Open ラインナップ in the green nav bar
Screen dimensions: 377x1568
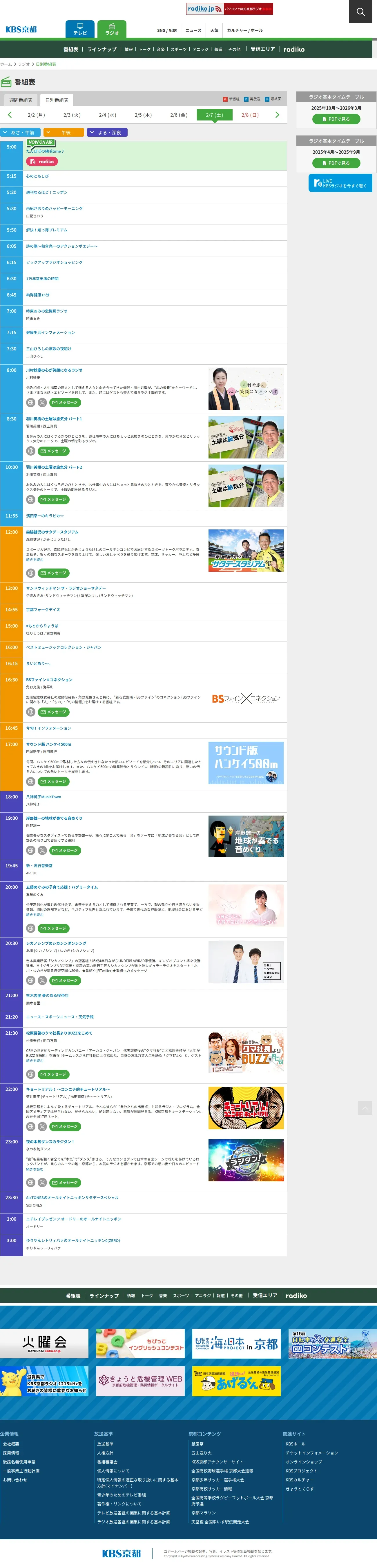[x=102, y=49]
